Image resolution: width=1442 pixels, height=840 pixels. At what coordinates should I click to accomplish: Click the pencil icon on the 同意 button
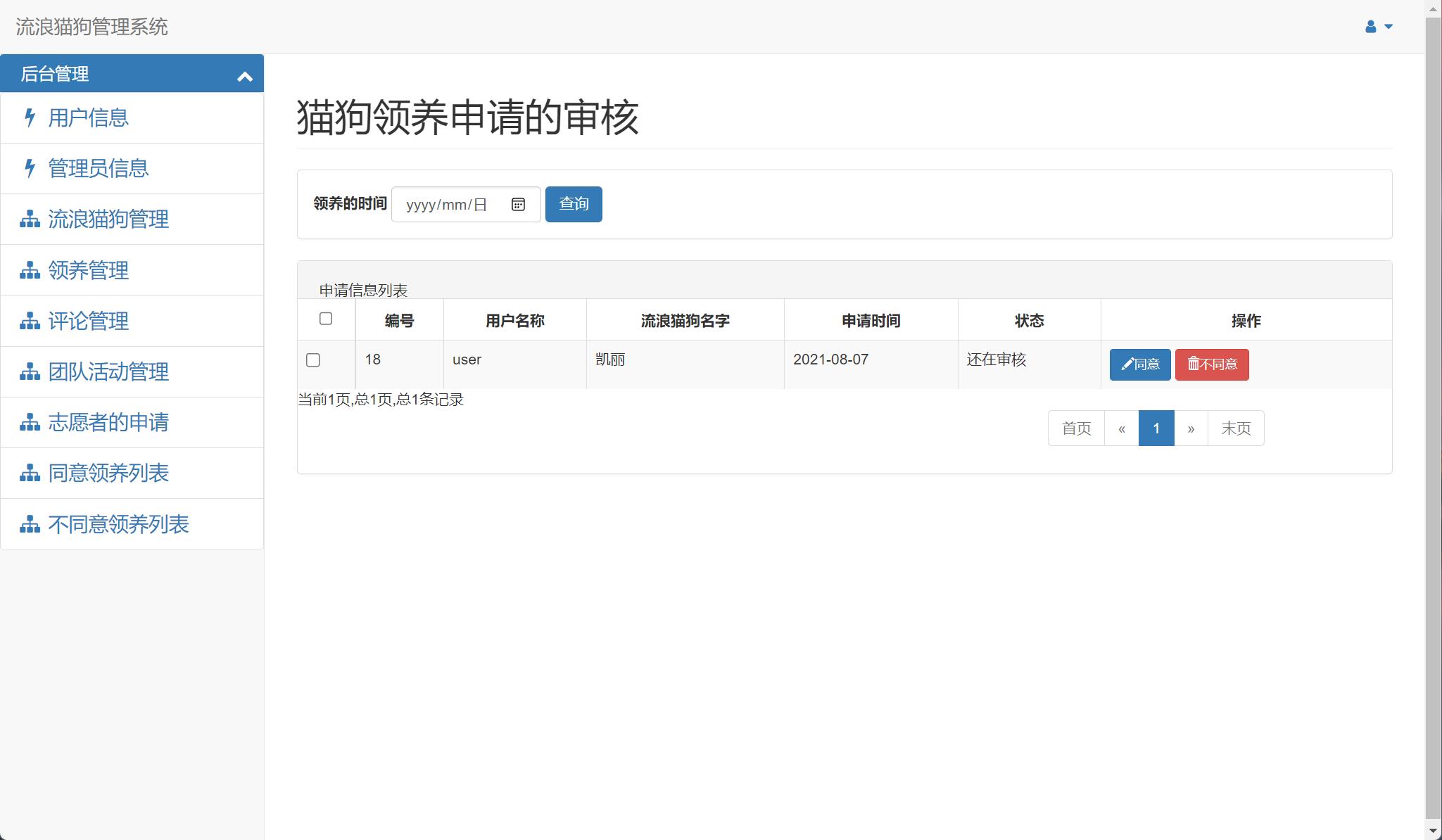pyautogui.click(x=1127, y=364)
